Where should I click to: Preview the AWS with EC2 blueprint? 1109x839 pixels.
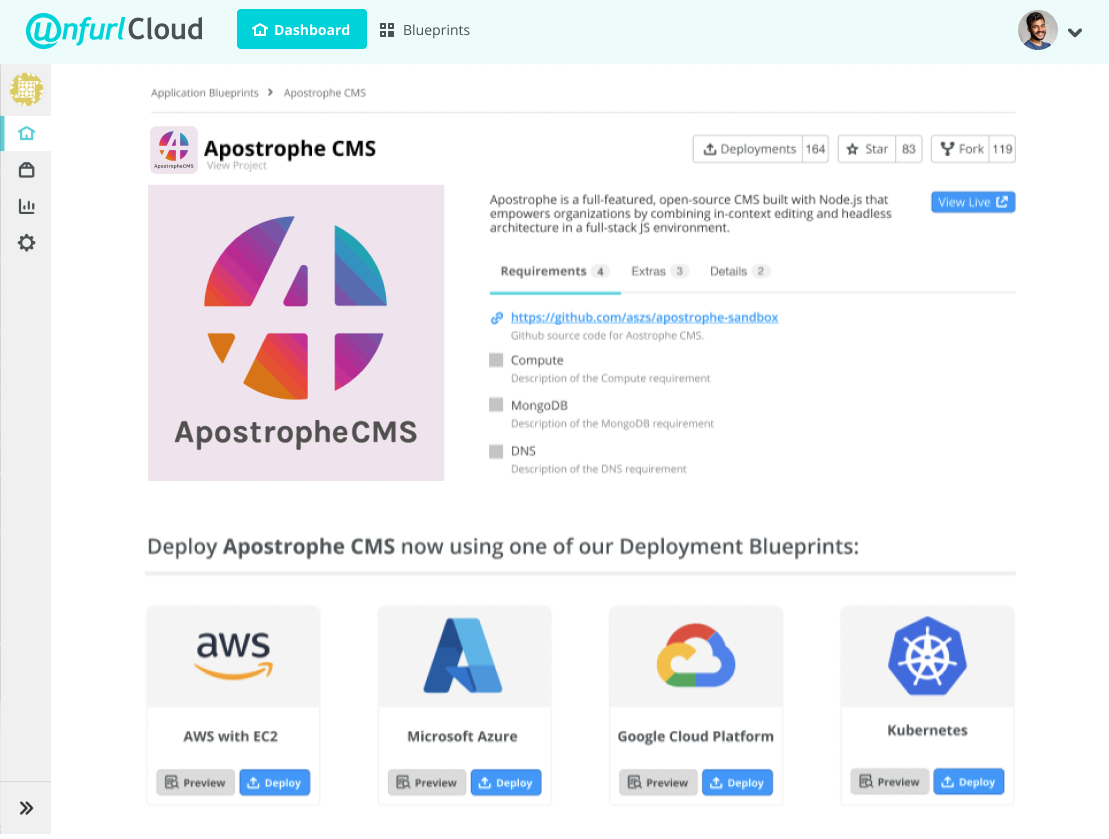195,782
